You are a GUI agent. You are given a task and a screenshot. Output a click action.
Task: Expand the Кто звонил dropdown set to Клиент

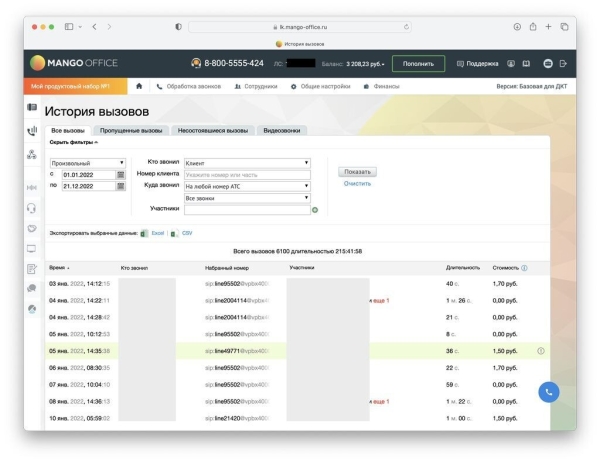pyautogui.click(x=247, y=162)
